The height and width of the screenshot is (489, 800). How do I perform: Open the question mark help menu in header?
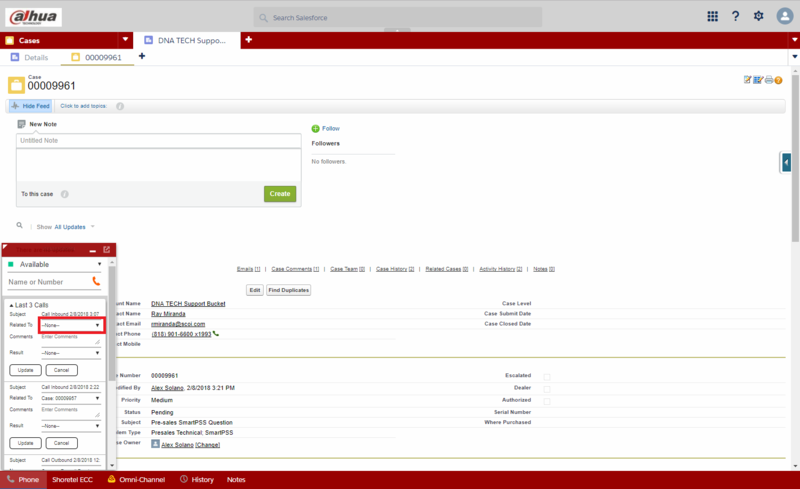click(x=735, y=16)
